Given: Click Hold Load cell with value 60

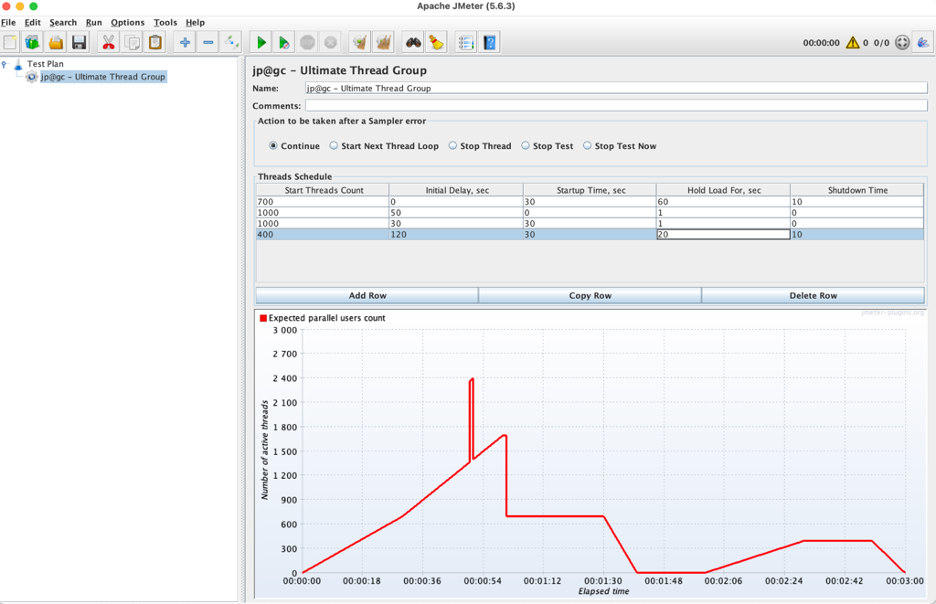Looking at the screenshot, I should tap(723, 202).
